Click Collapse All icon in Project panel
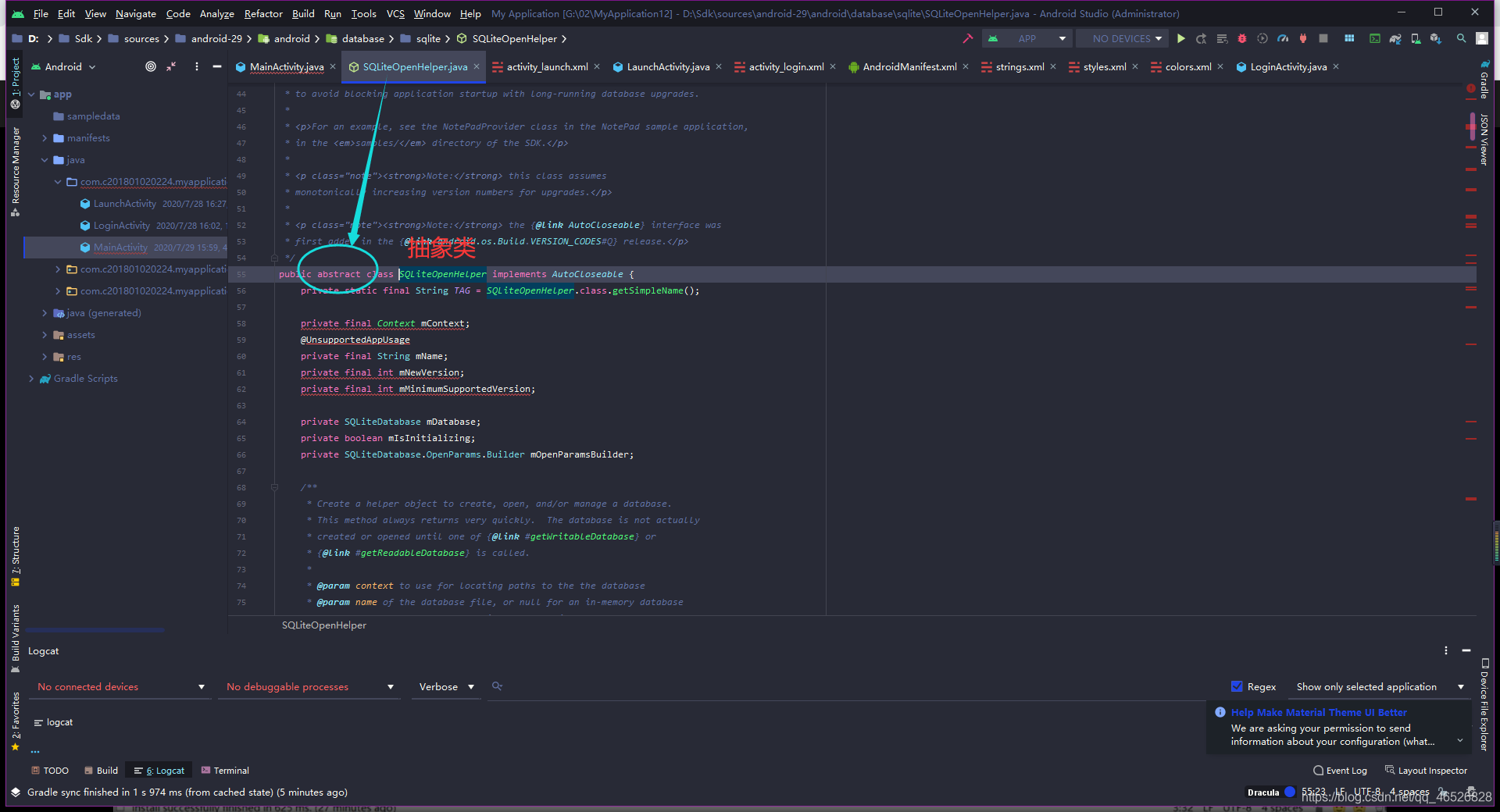 (171, 66)
